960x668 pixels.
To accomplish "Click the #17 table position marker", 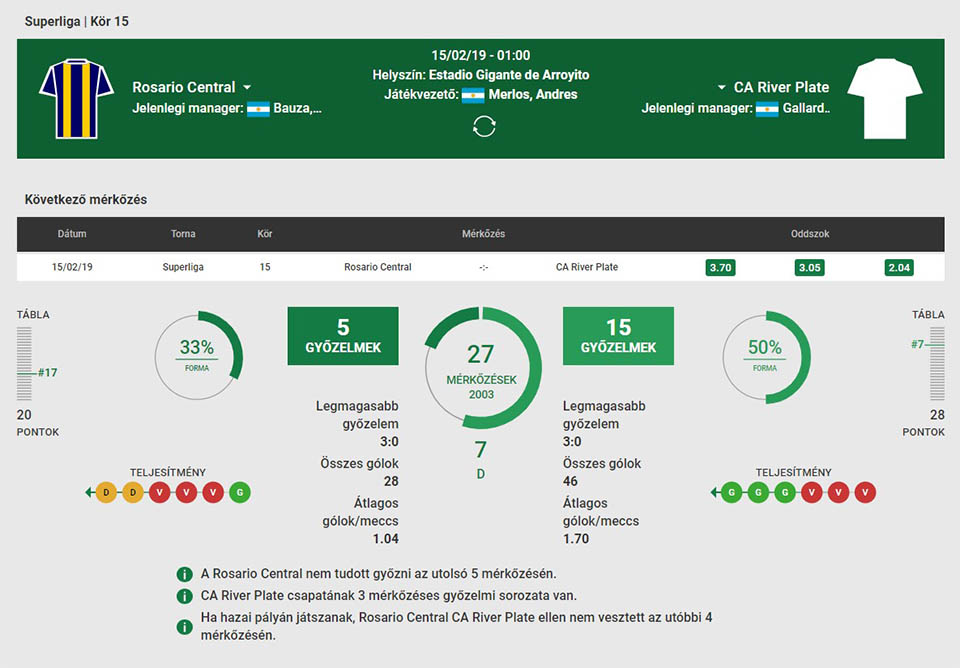I will [47, 372].
